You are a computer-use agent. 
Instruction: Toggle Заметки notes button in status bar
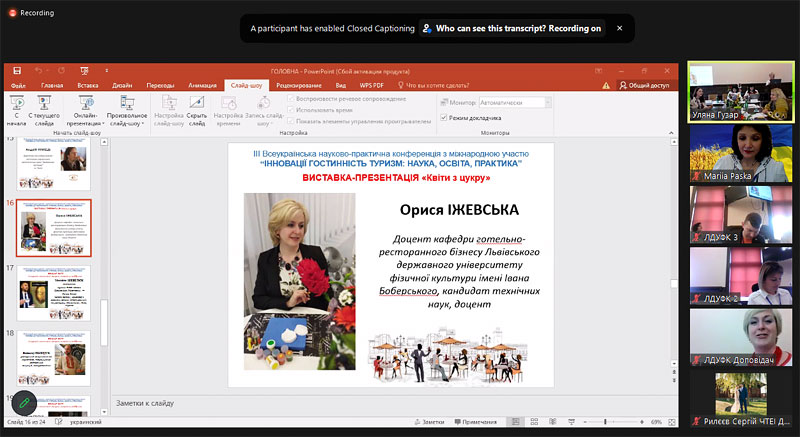coord(430,422)
